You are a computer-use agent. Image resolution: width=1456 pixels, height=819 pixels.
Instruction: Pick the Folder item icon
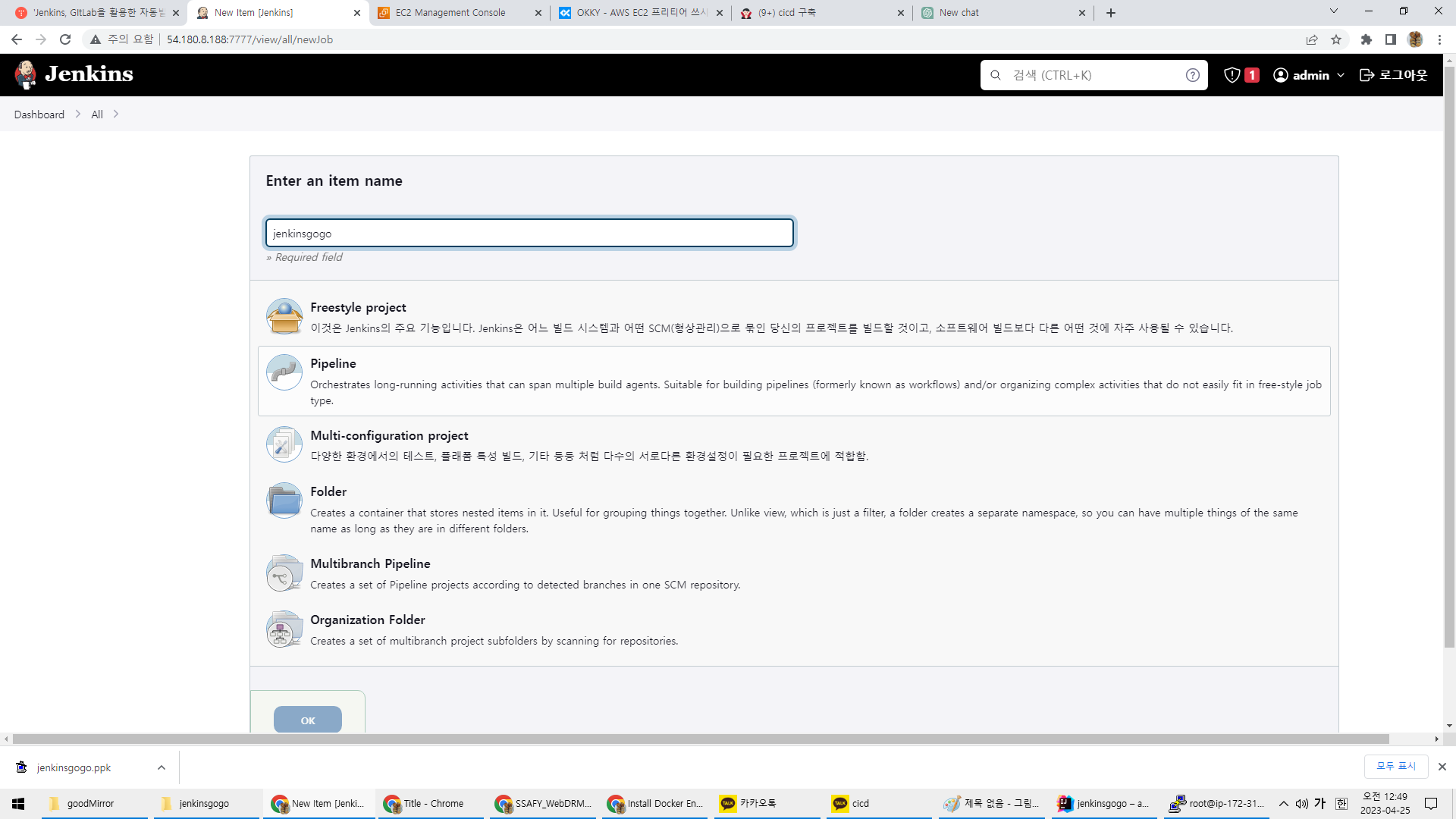pos(284,500)
